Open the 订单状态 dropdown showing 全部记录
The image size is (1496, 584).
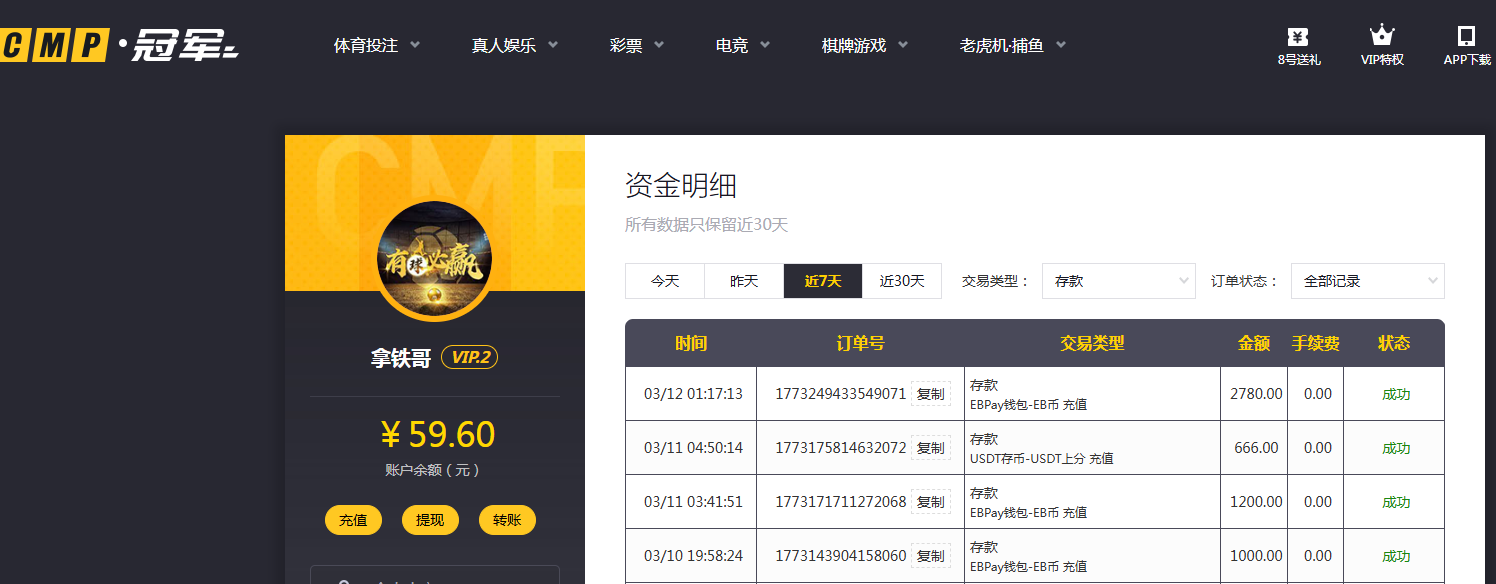(1367, 281)
